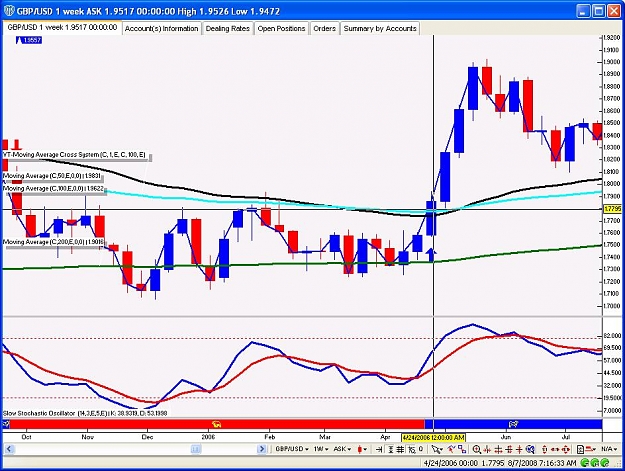Screen dimensions: 625x471
Task: Open the Orders tab
Action: point(324,29)
